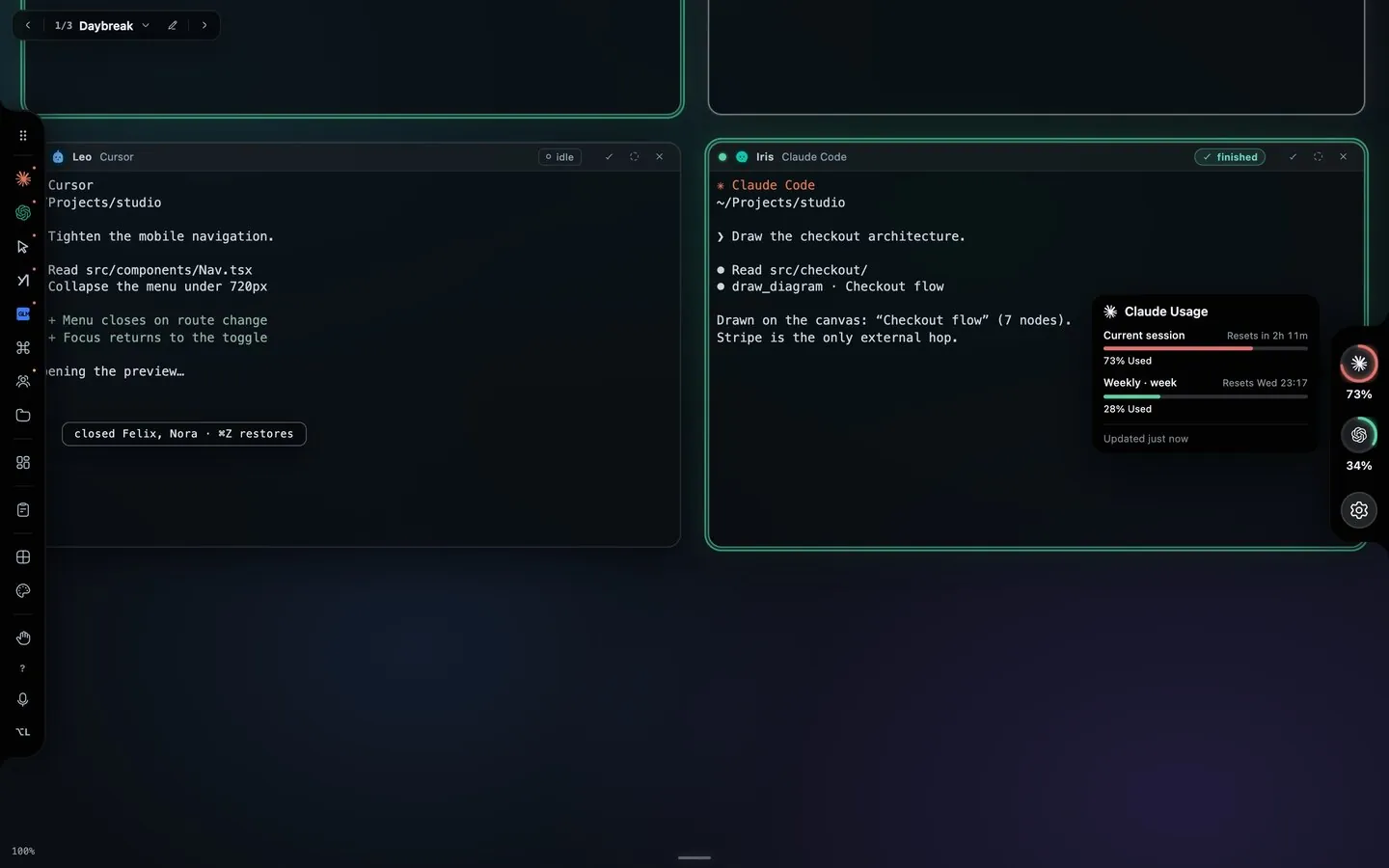
Task: Click the closed Felix, Nora restore notice
Action: point(184,434)
